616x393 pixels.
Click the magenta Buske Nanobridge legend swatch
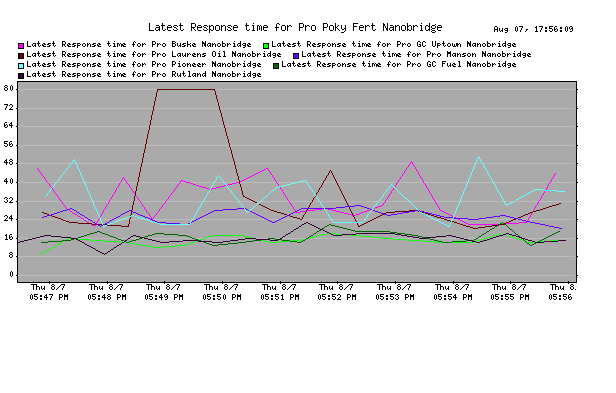21,46
